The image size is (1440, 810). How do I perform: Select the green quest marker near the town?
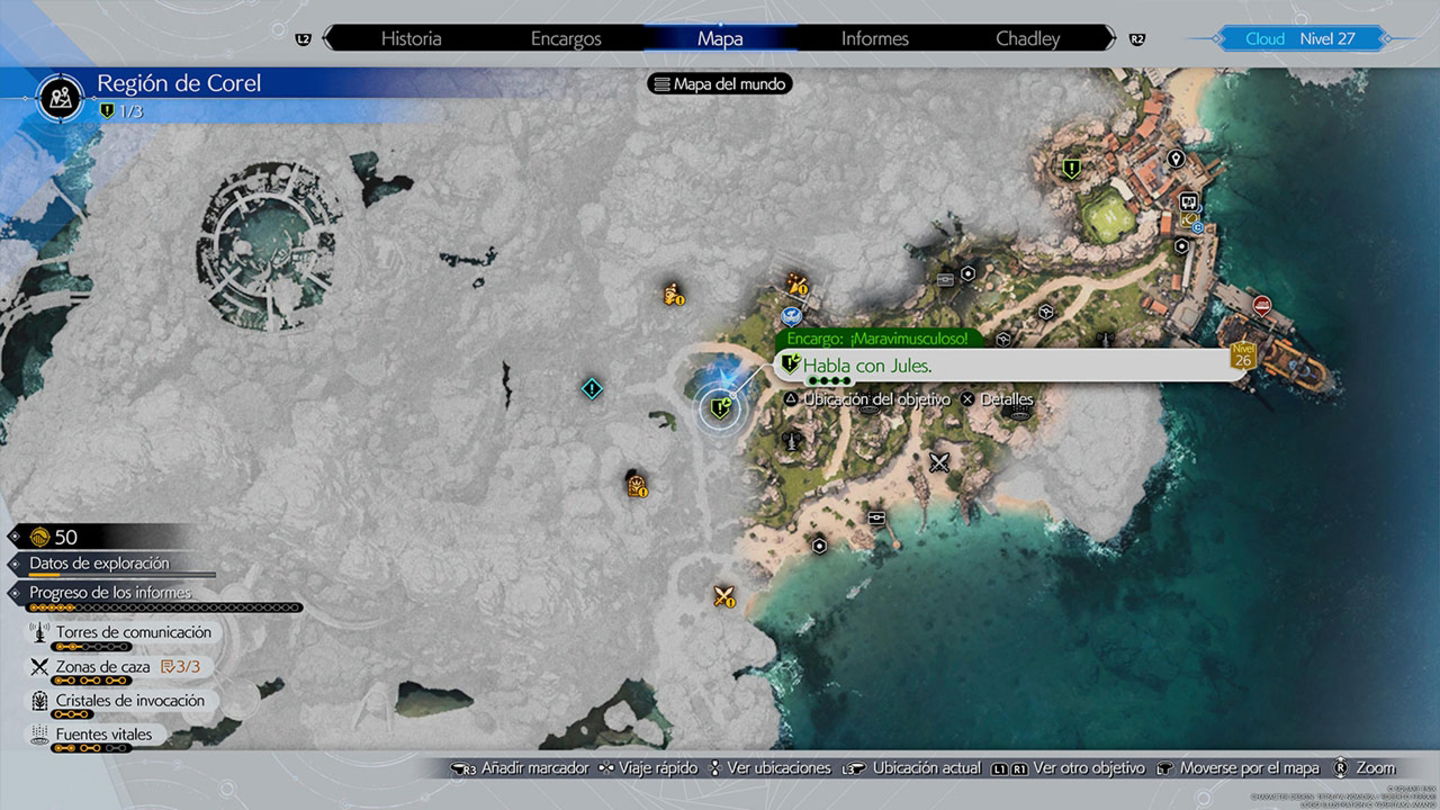1071,169
